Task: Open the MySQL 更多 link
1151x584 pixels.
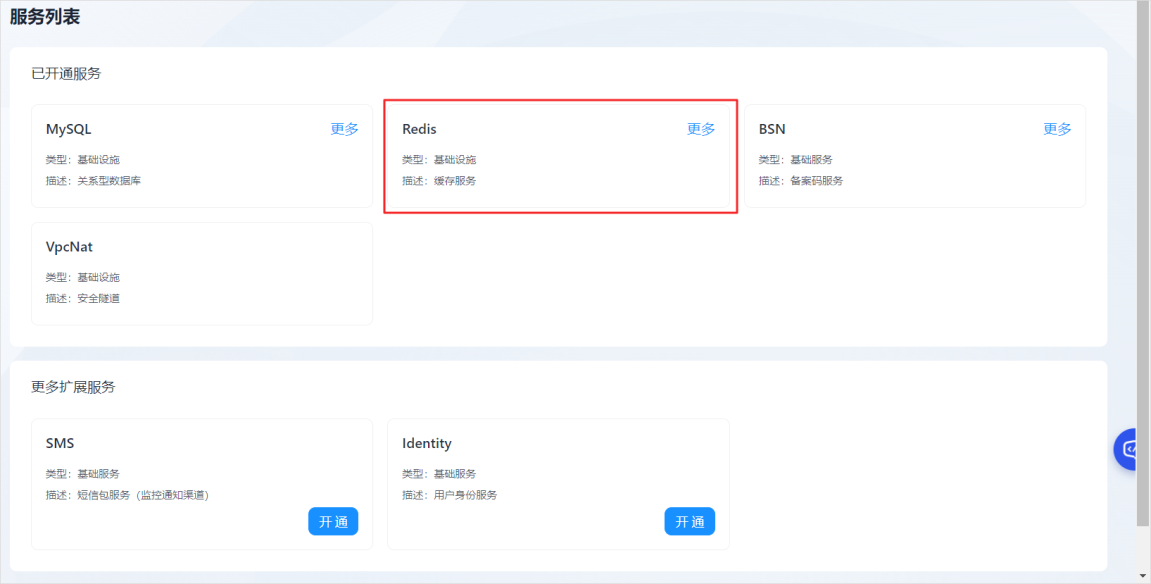Action: pos(344,129)
